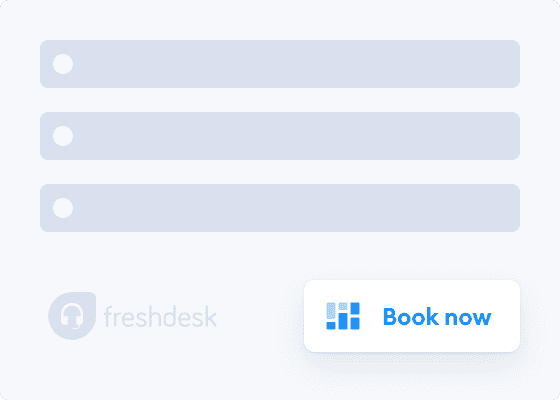This screenshot has width=560, height=400.
Task: Select the white circle in the third row
Action: point(63,208)
